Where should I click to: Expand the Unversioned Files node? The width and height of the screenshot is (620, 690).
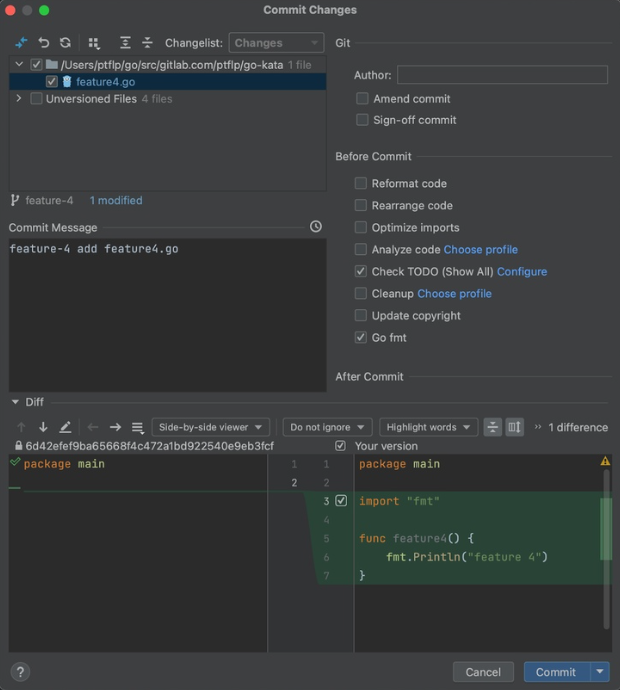point(19,99)
